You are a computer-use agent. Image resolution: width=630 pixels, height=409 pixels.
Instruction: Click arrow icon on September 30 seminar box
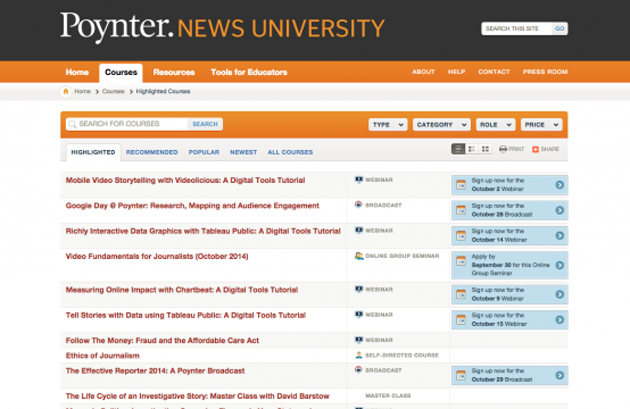[559, 265]
